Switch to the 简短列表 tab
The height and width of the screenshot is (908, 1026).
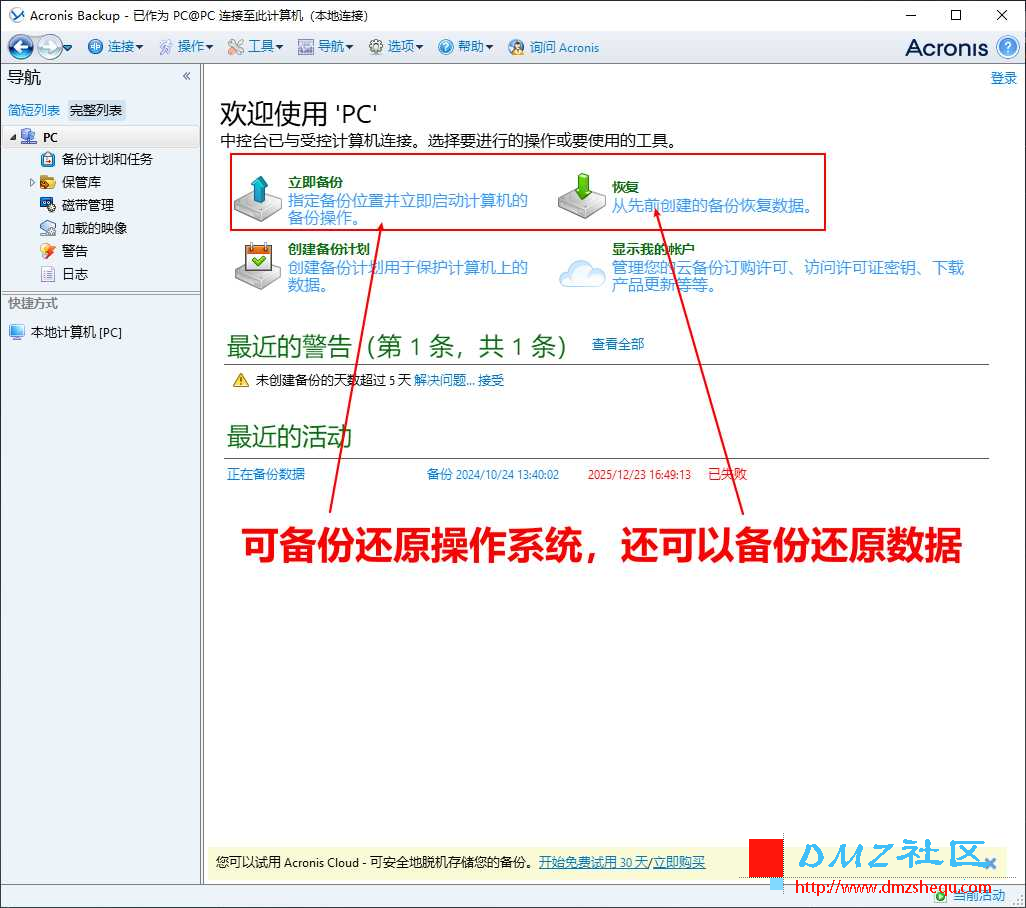pos(34,110)
